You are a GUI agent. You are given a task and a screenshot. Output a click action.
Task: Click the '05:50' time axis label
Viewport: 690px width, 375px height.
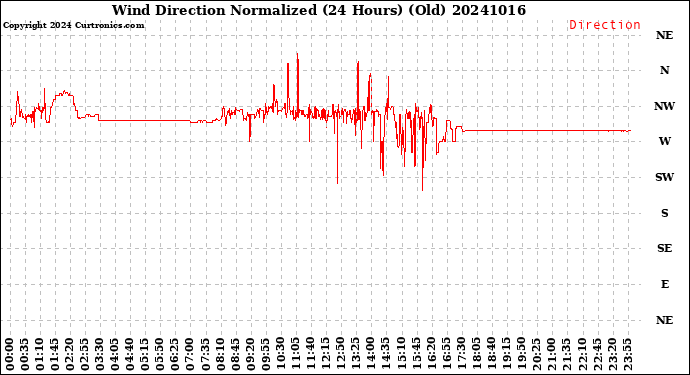click(161, 354)
